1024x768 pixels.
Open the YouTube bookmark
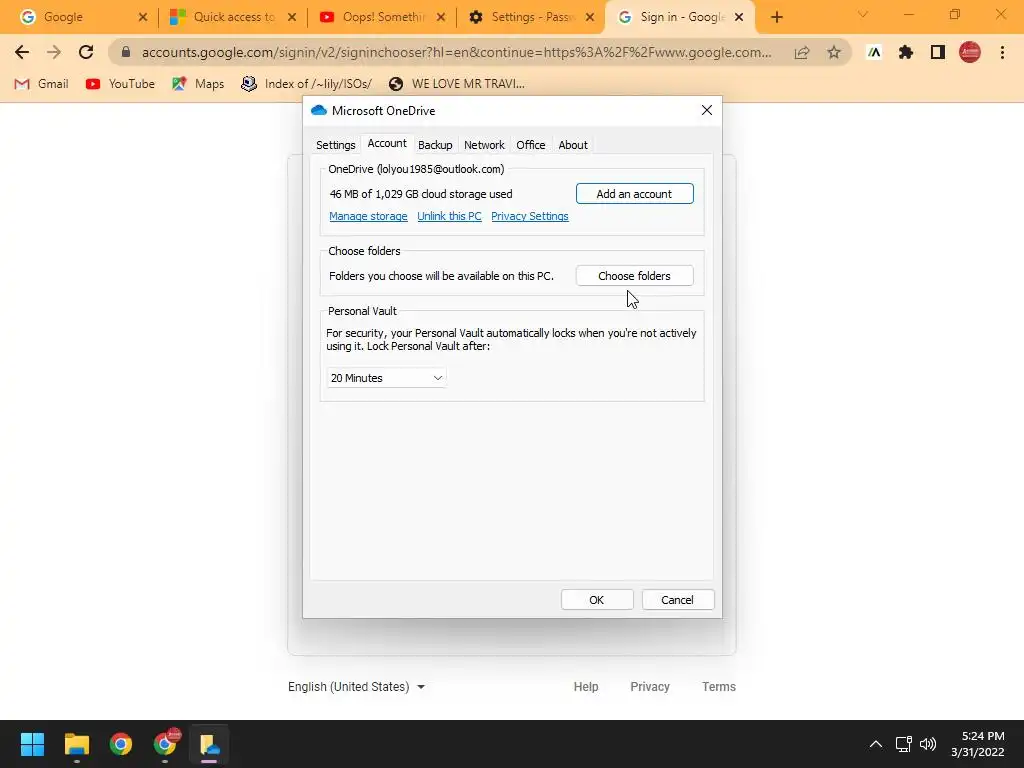120,84
